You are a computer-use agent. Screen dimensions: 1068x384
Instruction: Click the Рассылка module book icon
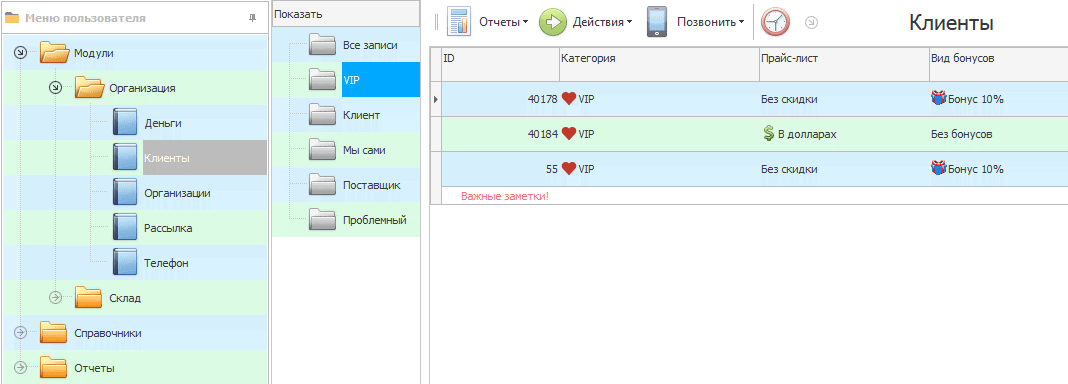[x=125, y=227]
